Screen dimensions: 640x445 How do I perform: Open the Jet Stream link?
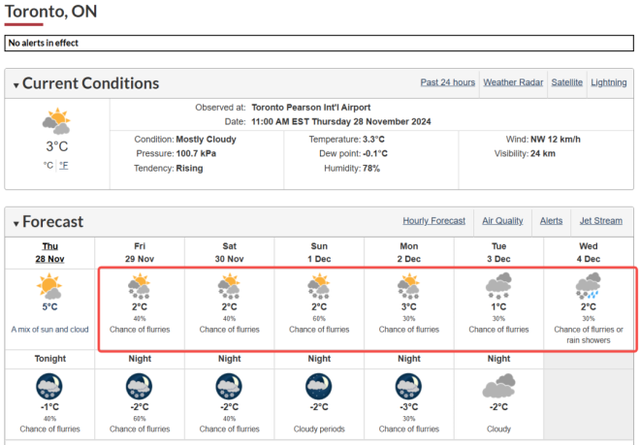tap(601, 221)
